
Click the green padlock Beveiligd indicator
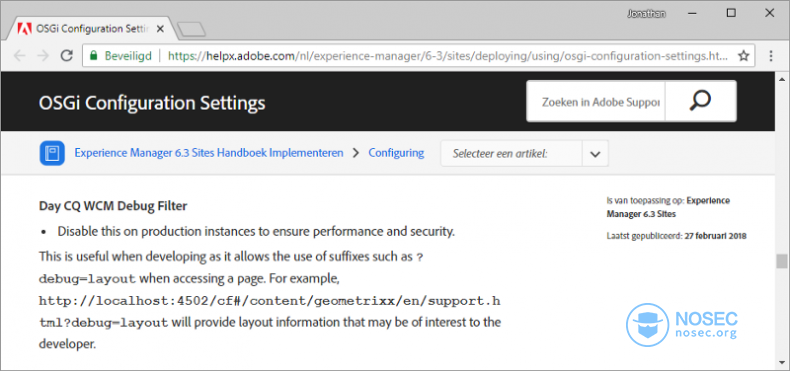point(120,55)
